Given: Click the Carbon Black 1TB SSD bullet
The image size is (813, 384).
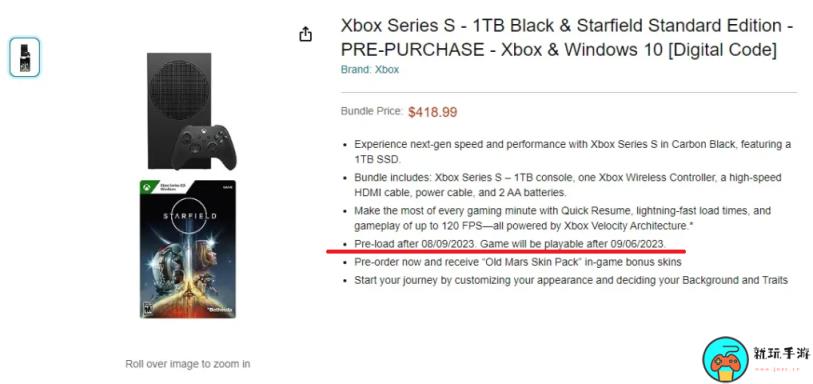Looking at the screenshot, I should [x=572, y=151].
